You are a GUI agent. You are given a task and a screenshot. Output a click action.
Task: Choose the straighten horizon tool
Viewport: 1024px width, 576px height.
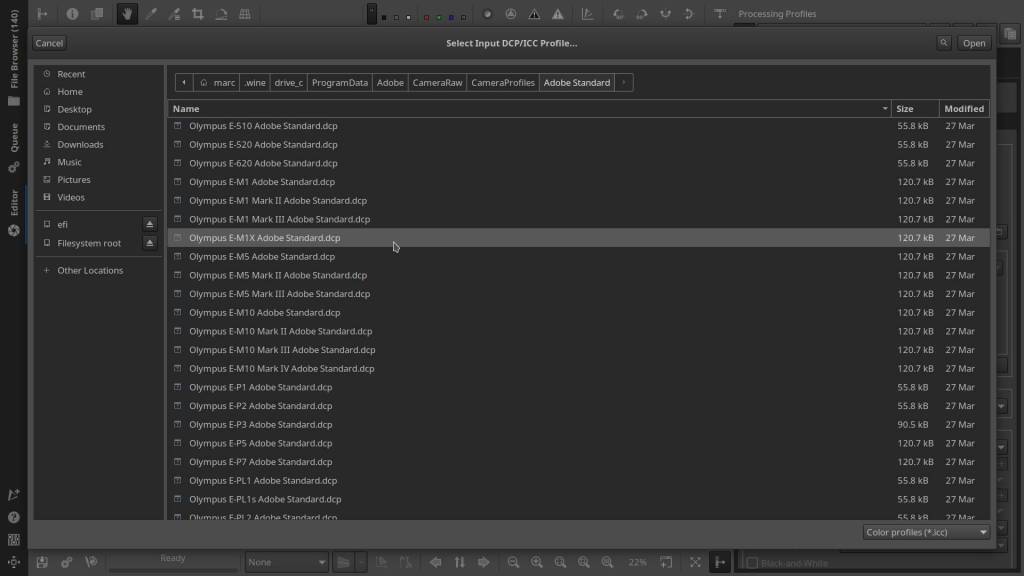pos(221,14)
